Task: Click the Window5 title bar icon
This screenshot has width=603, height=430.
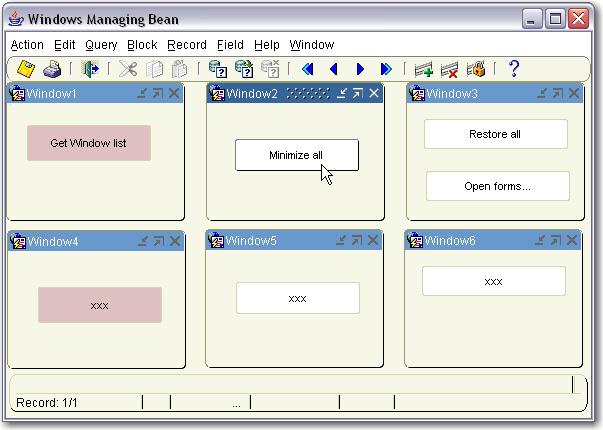Action: (x=217, y=240)
